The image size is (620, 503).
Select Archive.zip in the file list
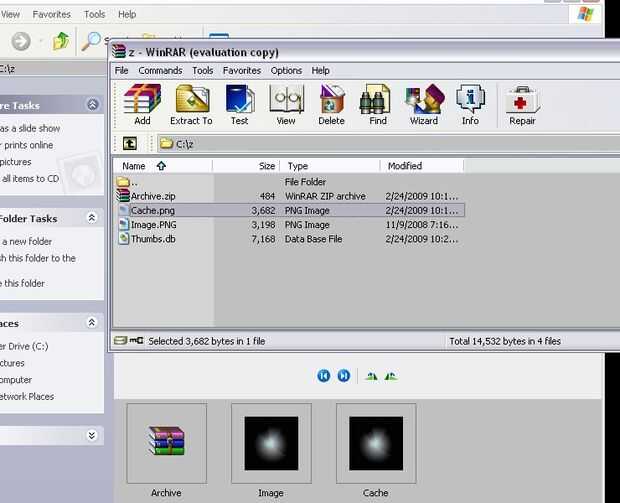coord(153,196)
